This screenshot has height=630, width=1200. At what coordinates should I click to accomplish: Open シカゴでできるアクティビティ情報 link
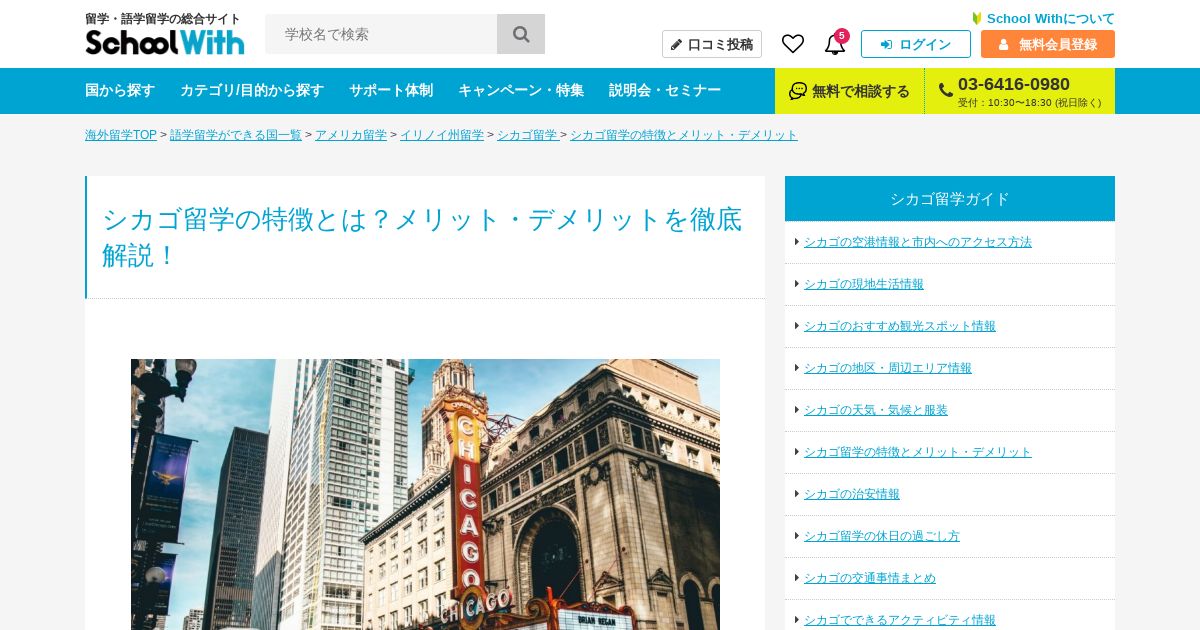click(x=900, y=620)
